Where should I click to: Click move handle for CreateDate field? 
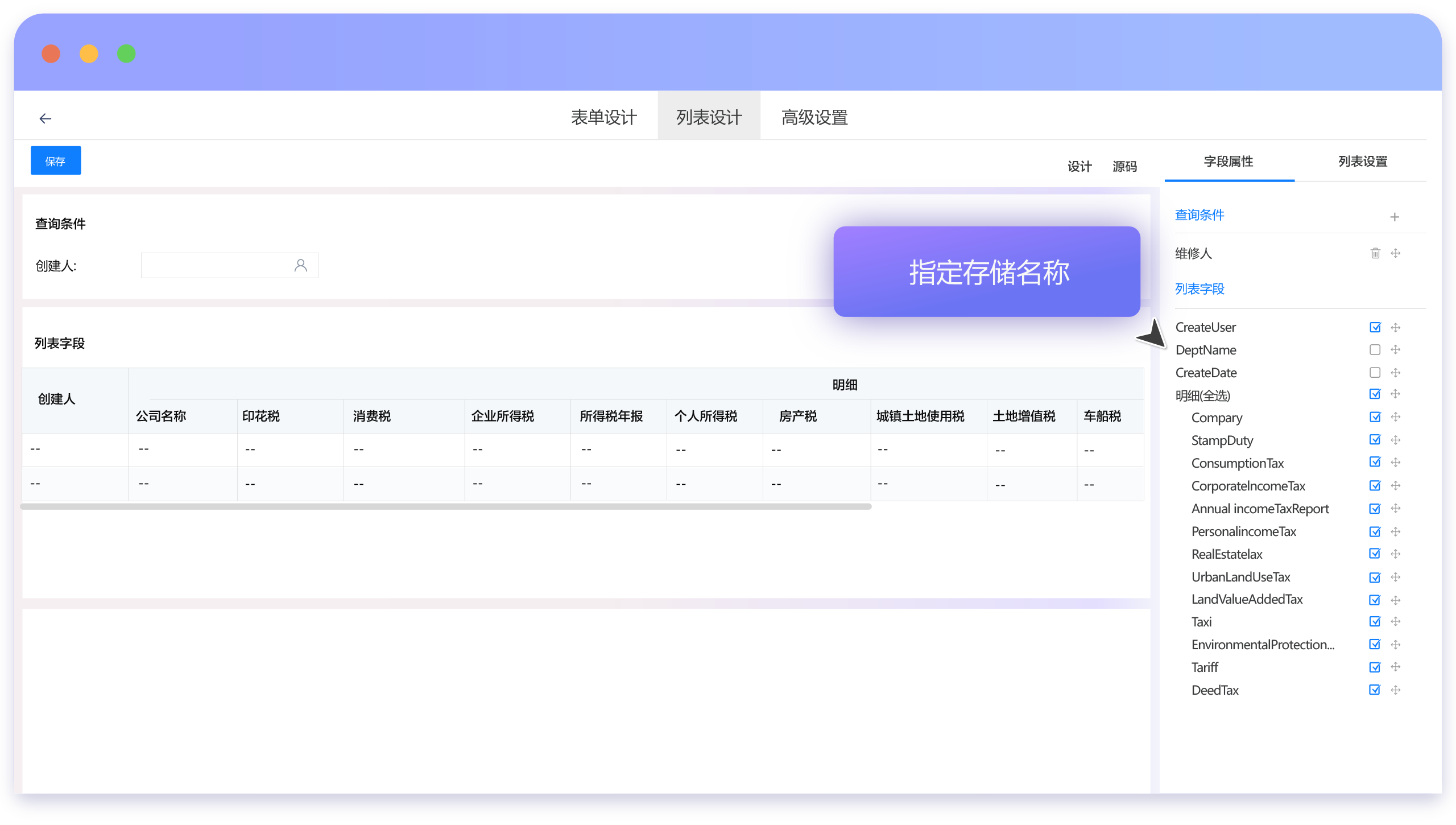(x=1395, y=373)
